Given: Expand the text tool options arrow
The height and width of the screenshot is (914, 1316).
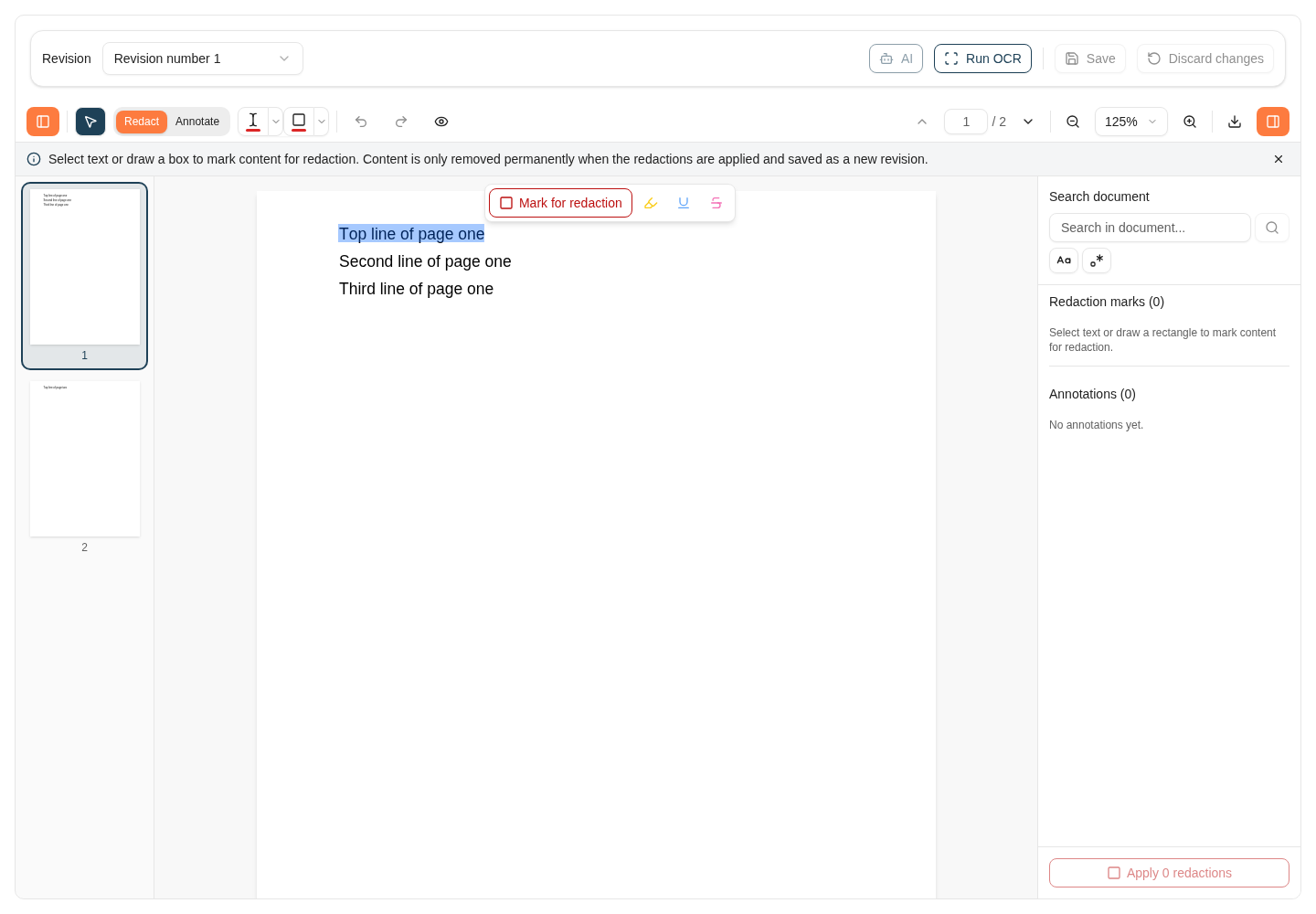Looking at the screenshot, I should 276,122.
